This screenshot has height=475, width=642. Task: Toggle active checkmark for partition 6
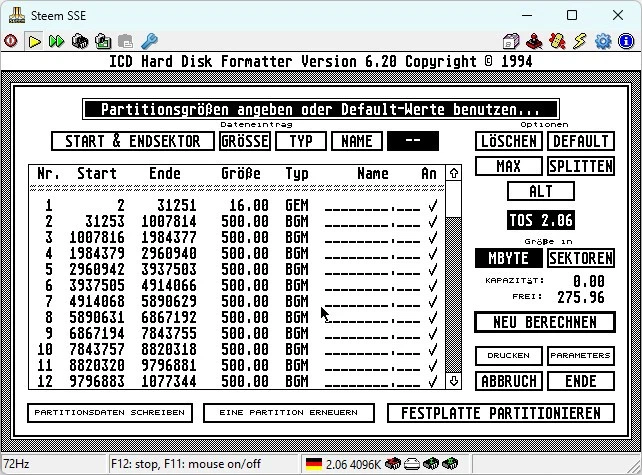coord(432,285)
